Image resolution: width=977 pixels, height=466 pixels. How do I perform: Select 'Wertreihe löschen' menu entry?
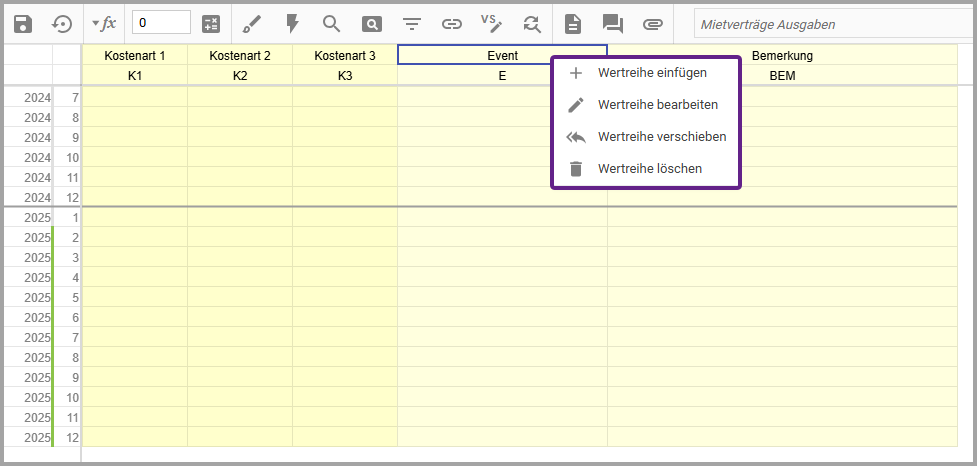649,169
